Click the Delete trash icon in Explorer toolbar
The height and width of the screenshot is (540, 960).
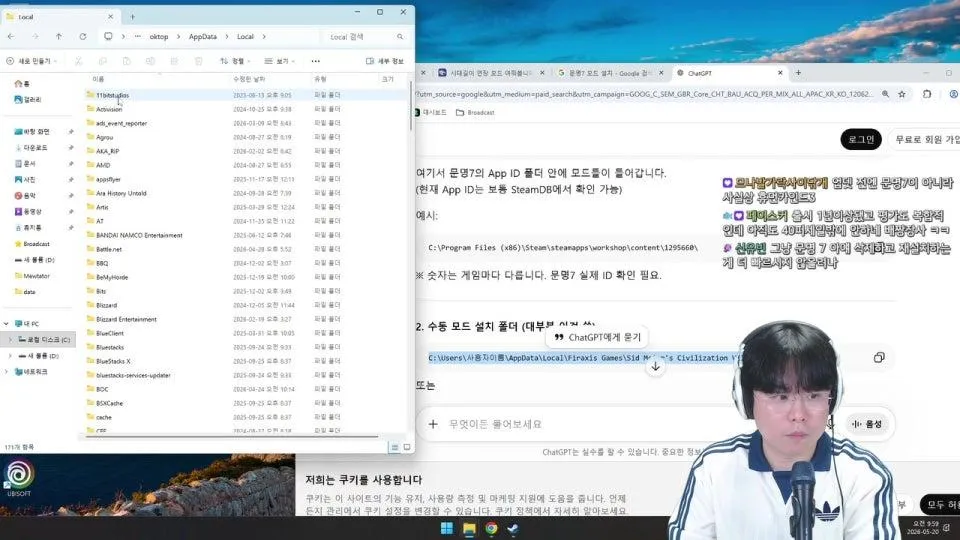198,61
